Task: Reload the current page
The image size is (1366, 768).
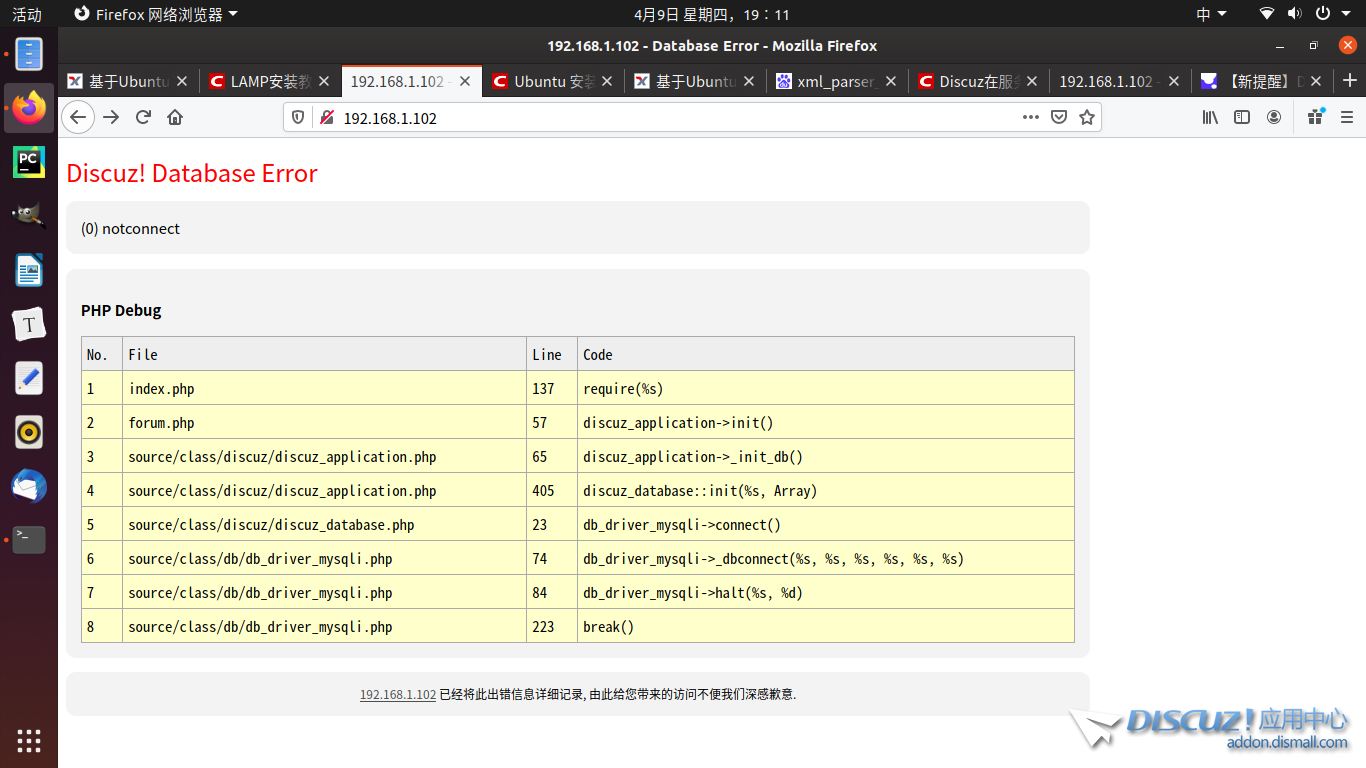Action: point(143,117)
